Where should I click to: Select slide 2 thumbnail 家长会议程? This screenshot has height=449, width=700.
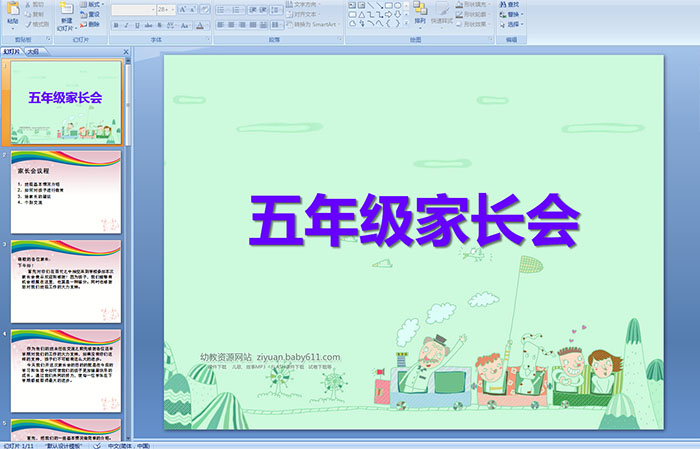(x=66, y=192)
